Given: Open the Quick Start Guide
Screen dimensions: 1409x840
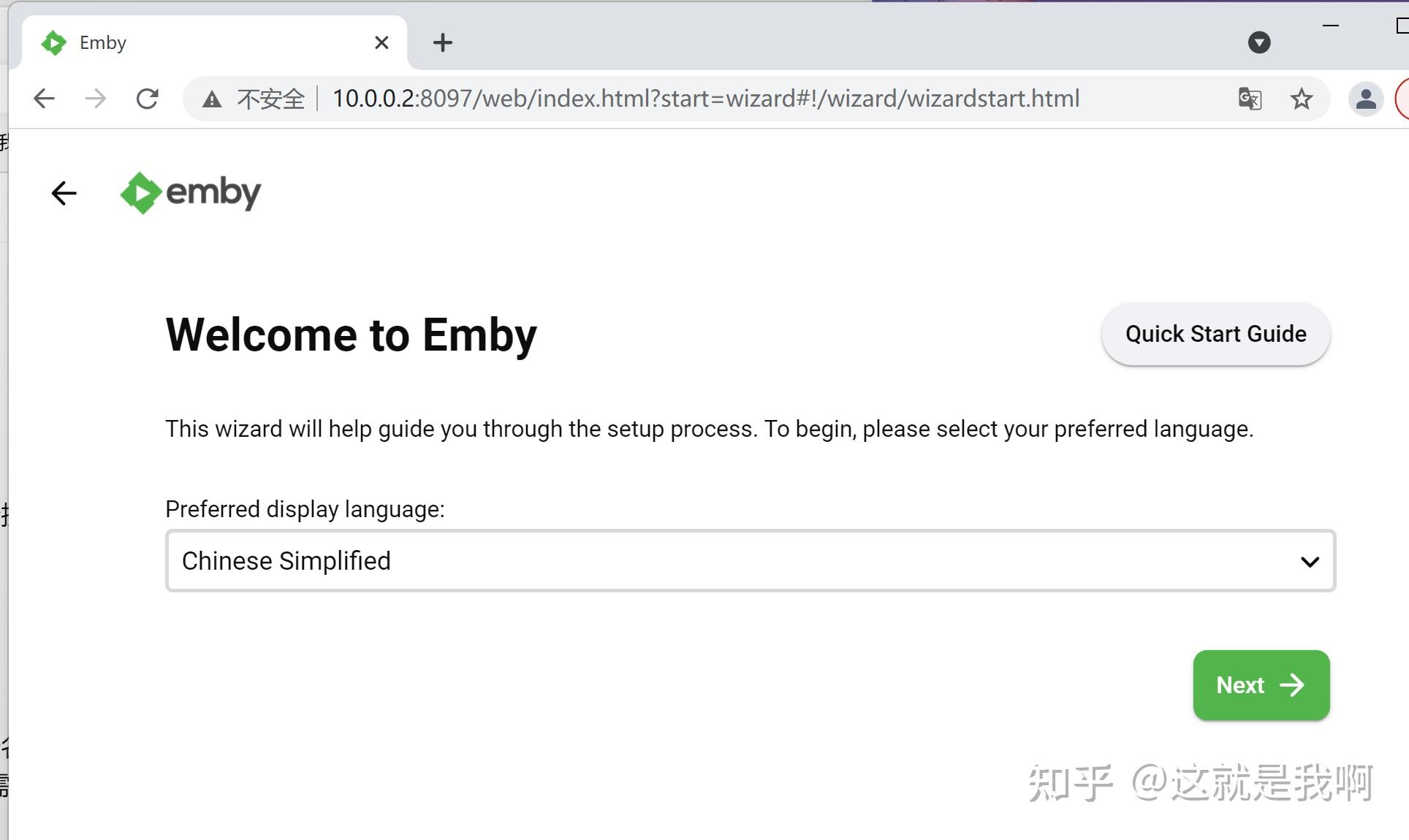Looking at the screenshot, I should coord(1215,334).
